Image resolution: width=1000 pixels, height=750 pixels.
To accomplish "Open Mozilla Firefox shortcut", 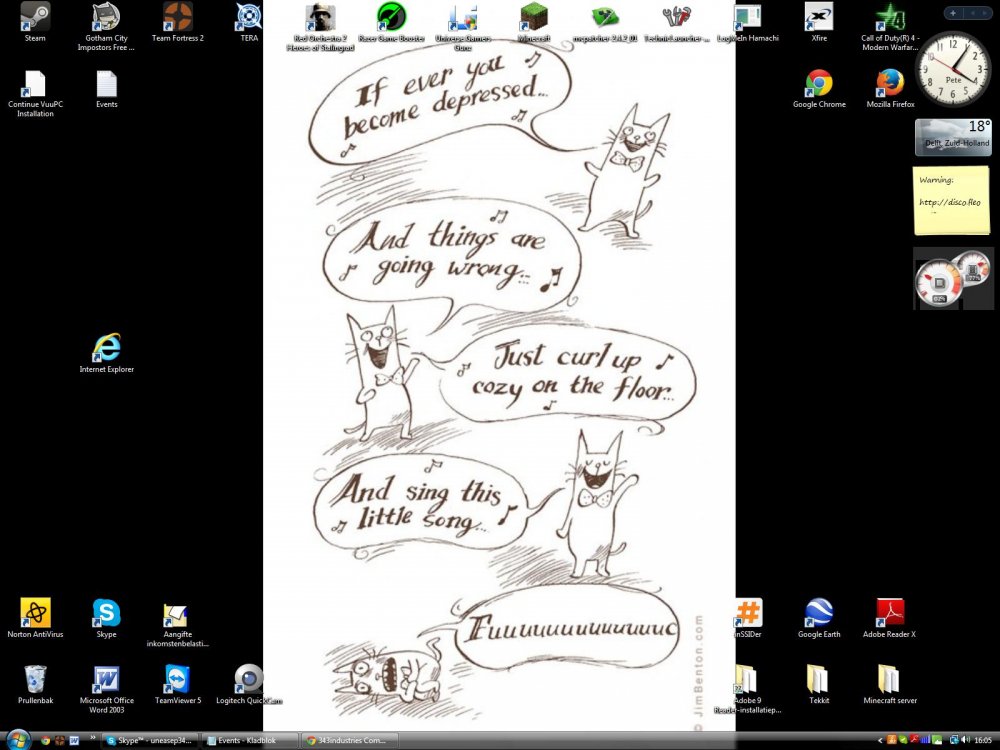I will [890, 84].
